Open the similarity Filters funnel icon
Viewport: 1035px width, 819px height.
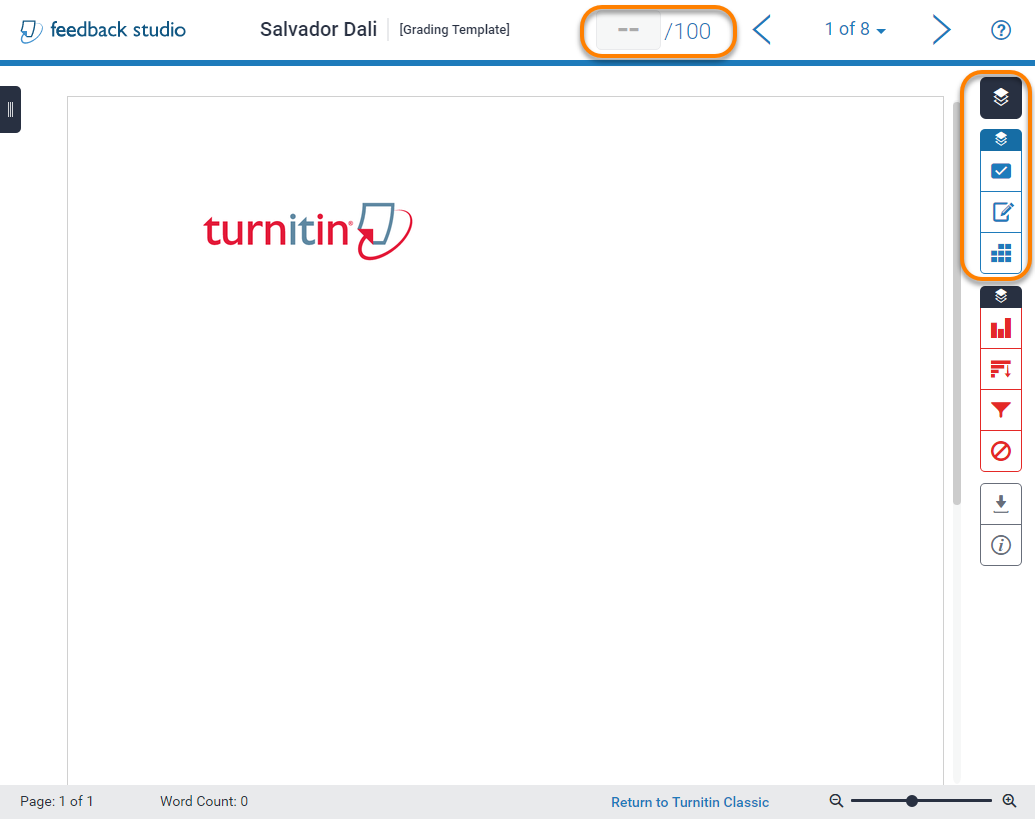point(1001,410)
